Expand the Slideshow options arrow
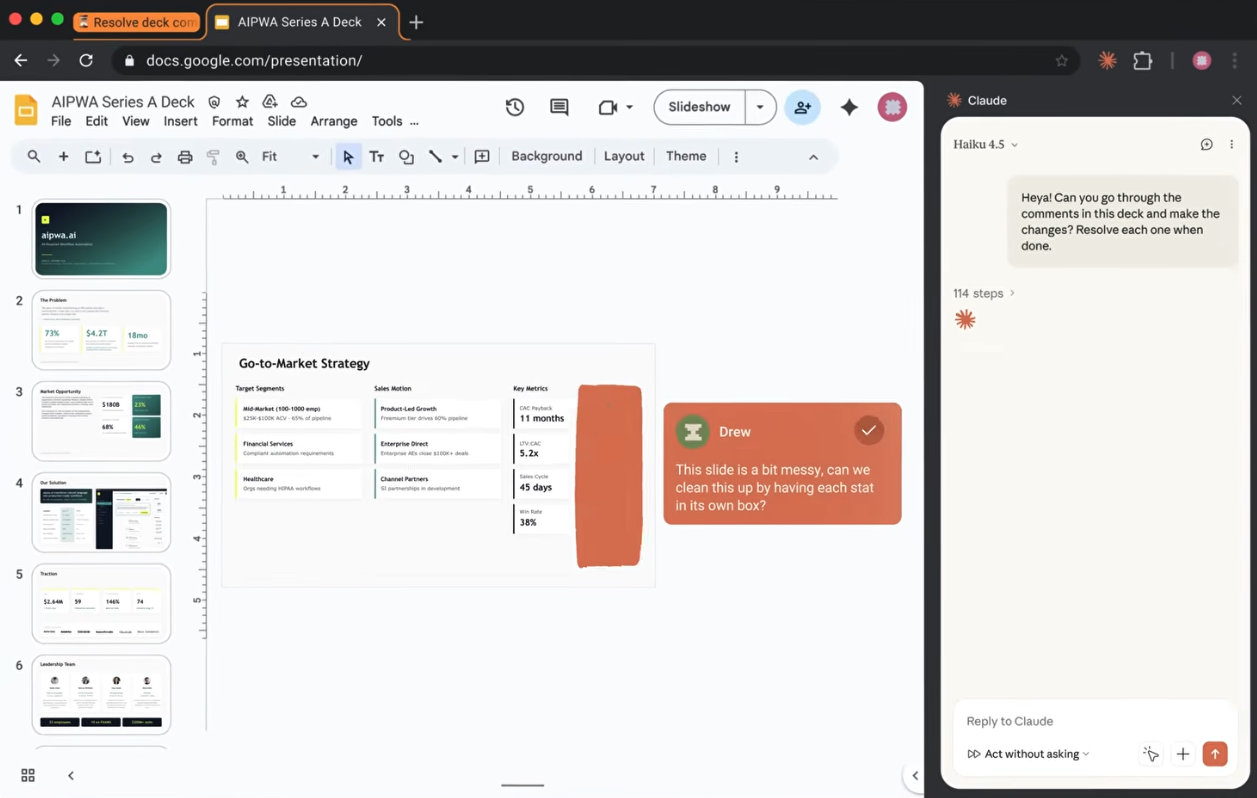Viewport: 1257px width, 798px height. pyautogui.click(x=760, y=107)
